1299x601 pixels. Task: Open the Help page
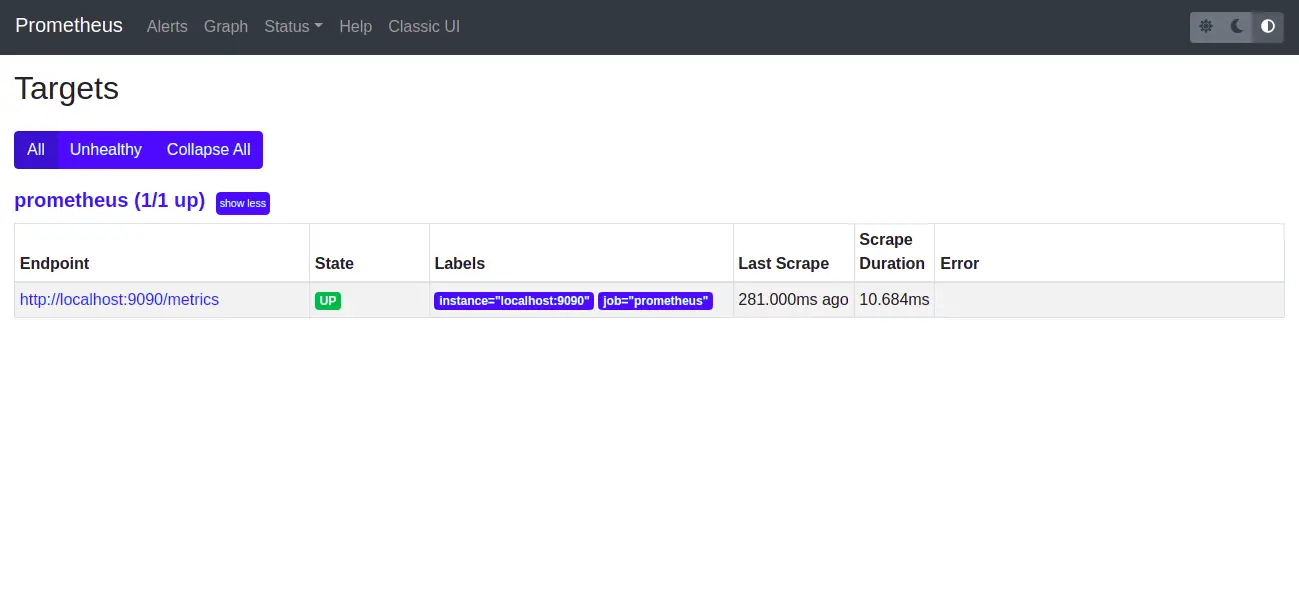point(355,27)
